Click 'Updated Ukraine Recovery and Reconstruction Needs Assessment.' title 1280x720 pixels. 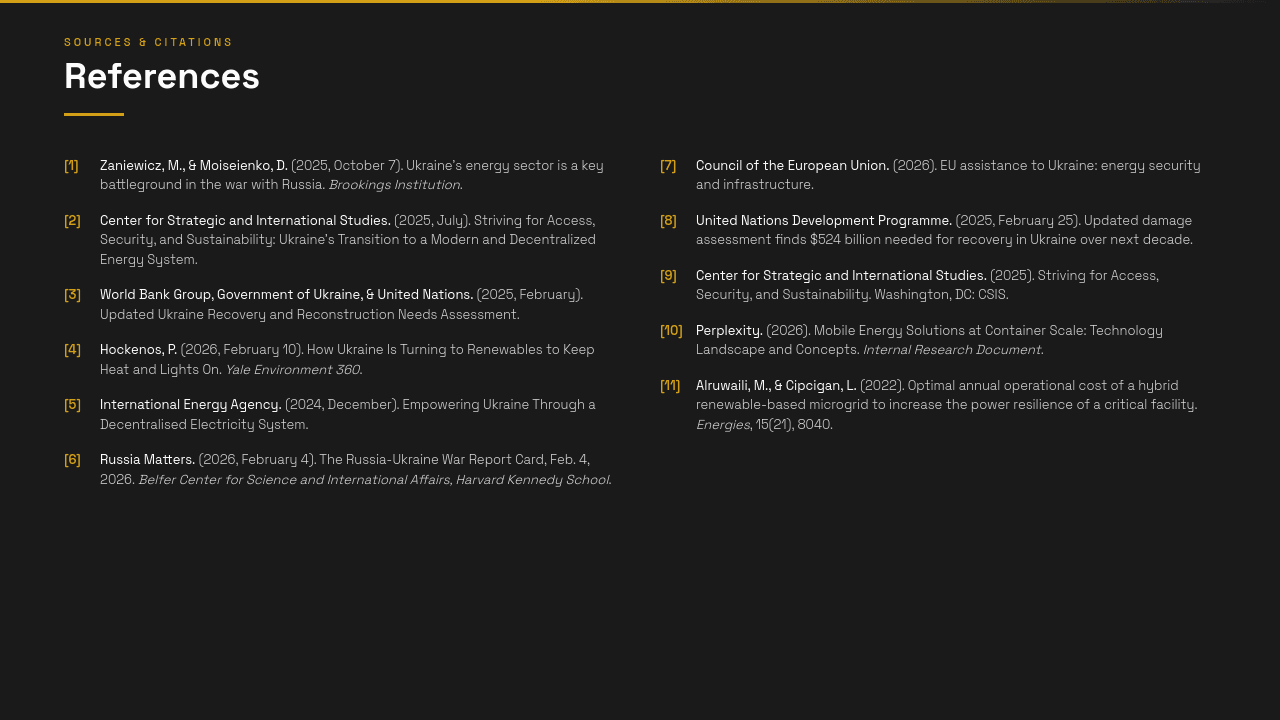(x=310, y=315)
